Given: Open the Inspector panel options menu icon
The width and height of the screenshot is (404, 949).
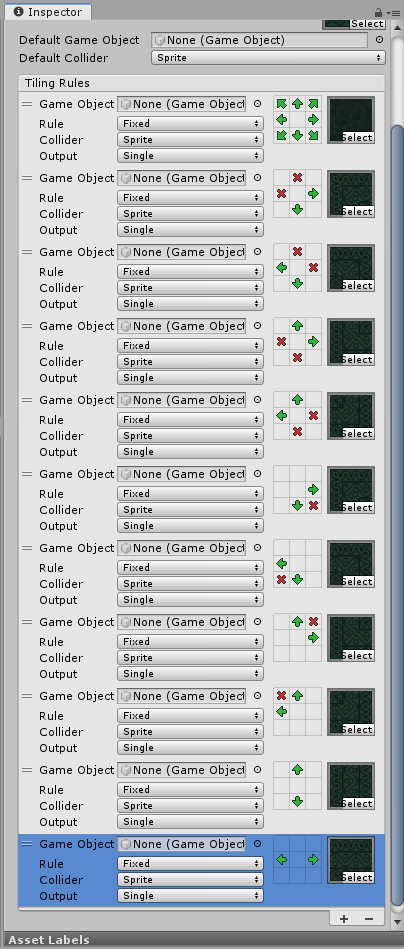Looking at the screenshot, I should point(392,12).
